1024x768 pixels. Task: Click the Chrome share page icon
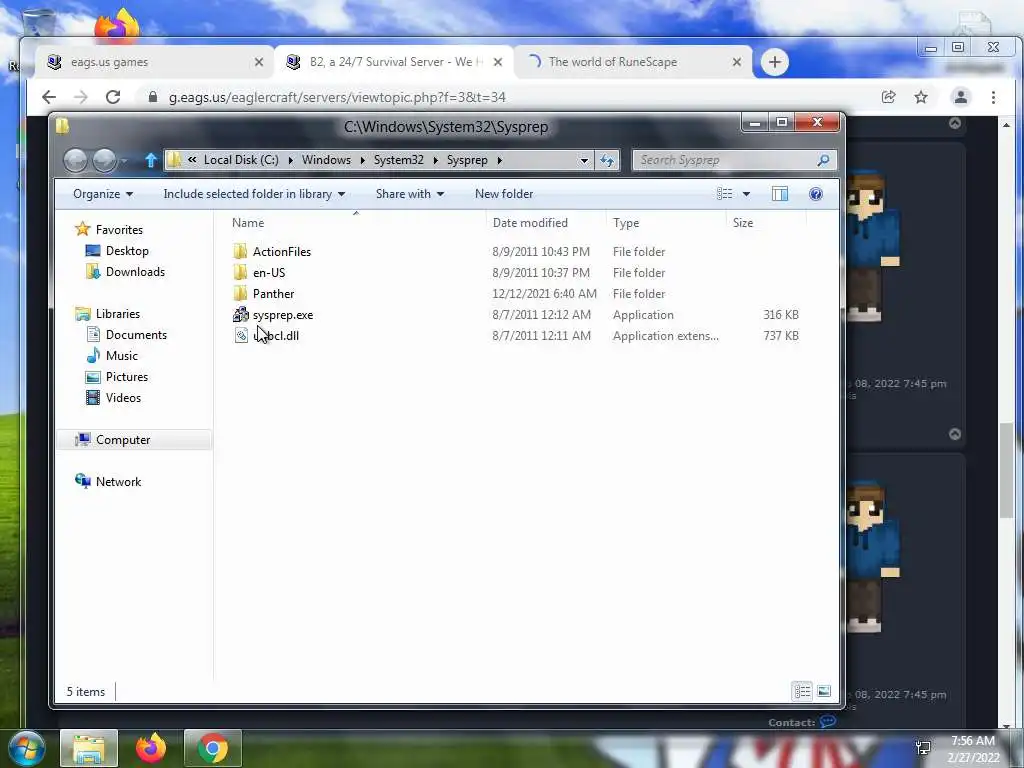click(888, 97)
